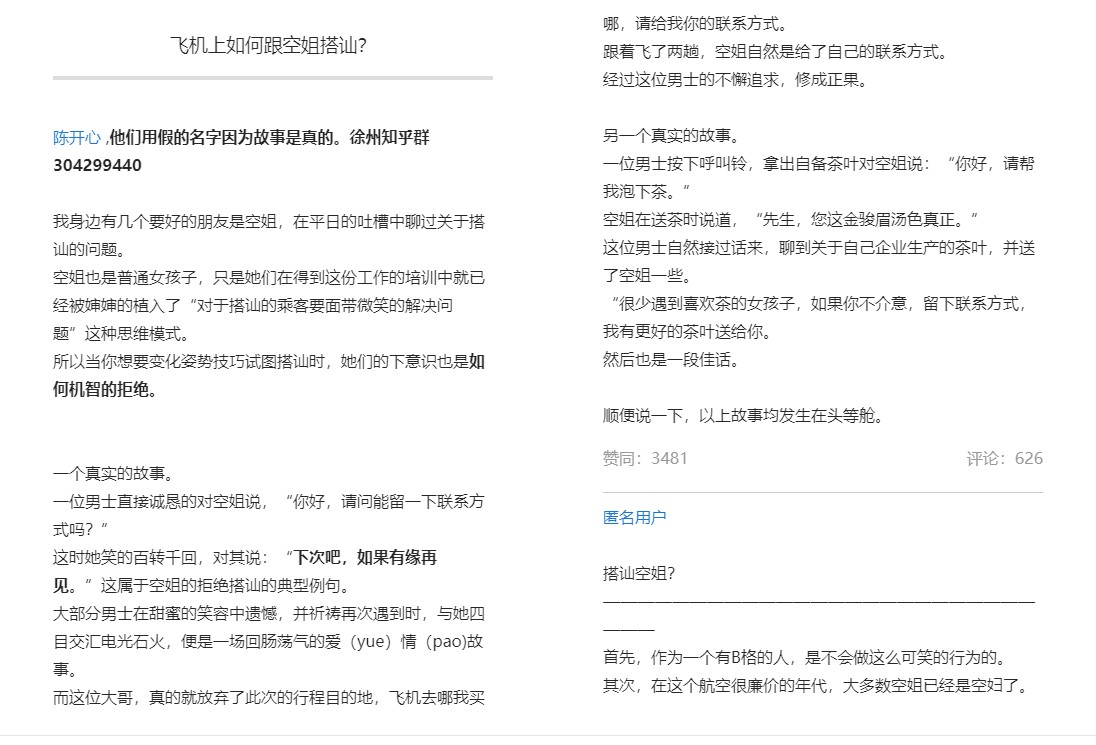
Task: Click the question title 飞机上如何跟空姐搭讪?
Action: click(273, 45)
